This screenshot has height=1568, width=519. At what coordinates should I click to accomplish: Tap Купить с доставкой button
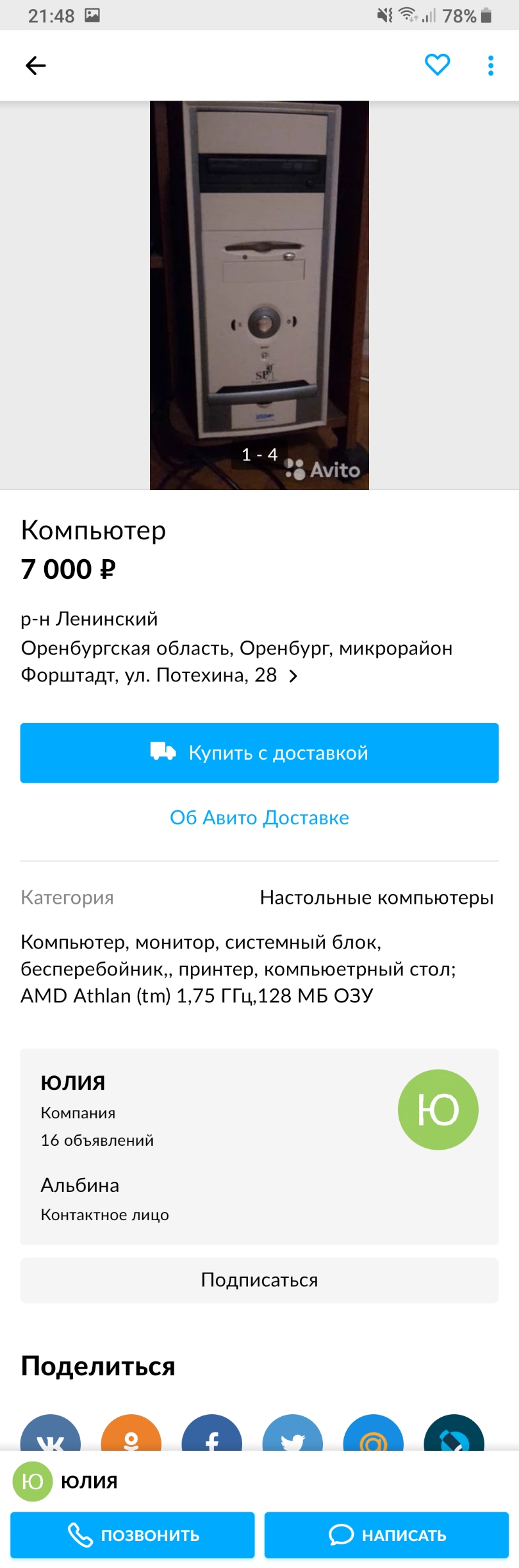pos(259,753)
